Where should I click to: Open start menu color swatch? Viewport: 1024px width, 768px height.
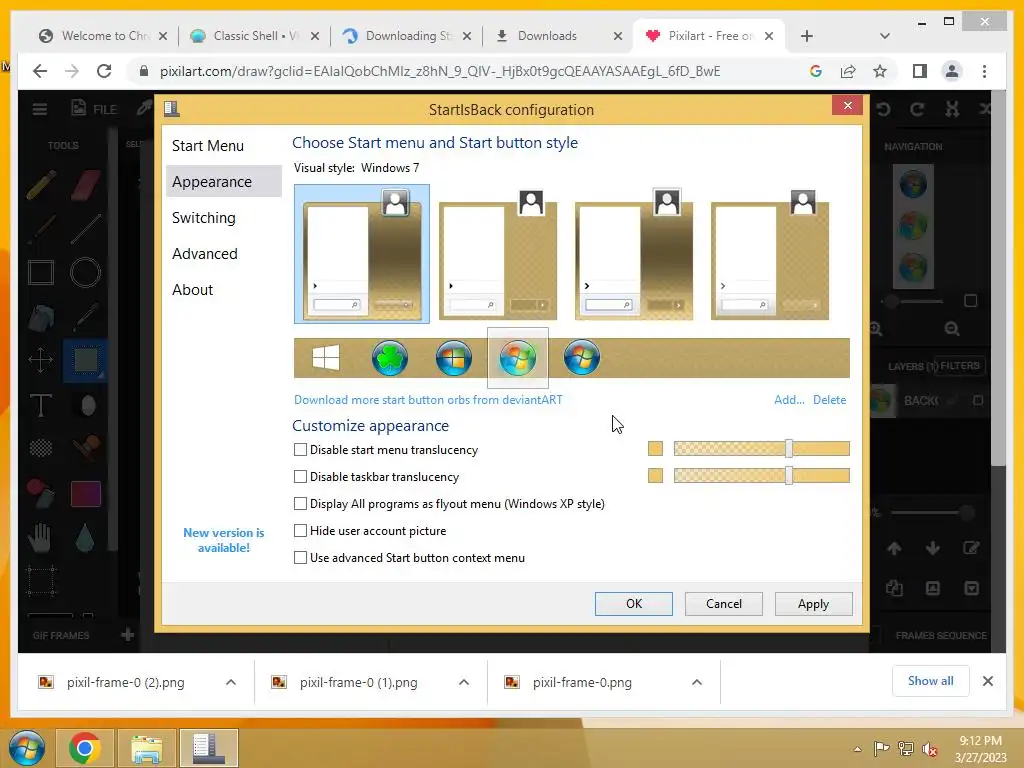tap(655, 449)
